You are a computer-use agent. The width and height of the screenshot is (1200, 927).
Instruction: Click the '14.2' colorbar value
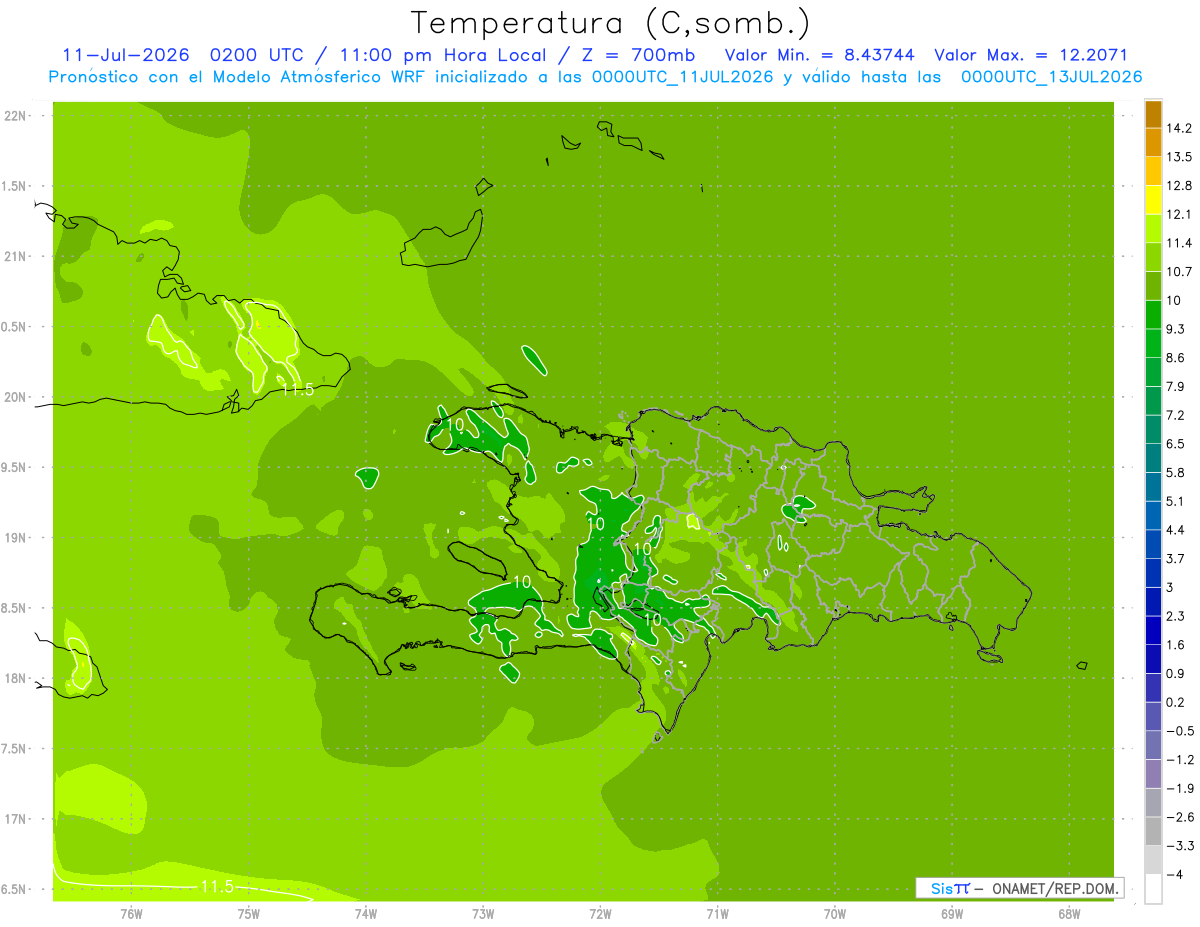point(1179,128)
